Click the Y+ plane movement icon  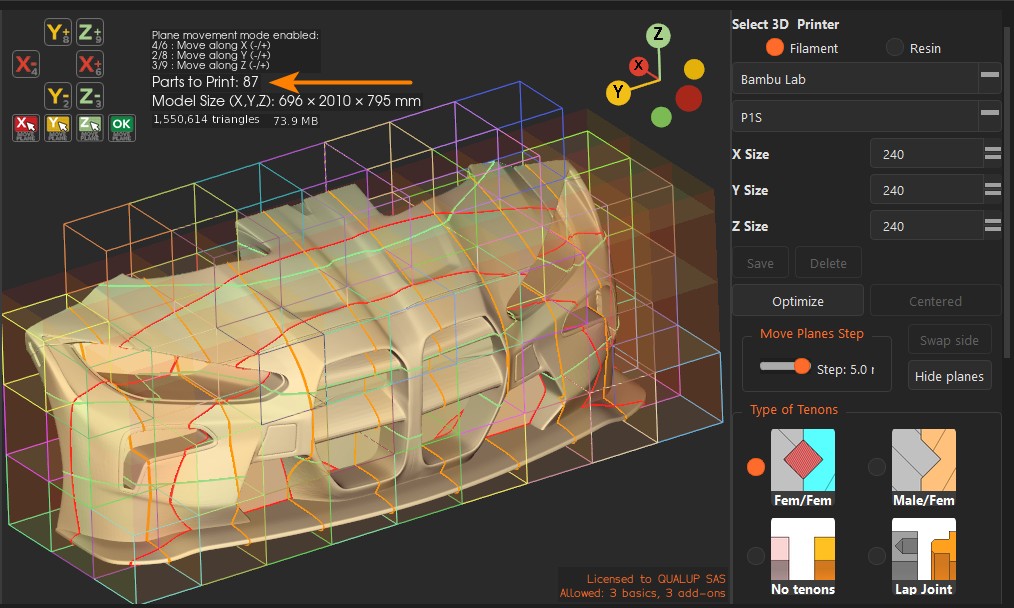(58, 32)
